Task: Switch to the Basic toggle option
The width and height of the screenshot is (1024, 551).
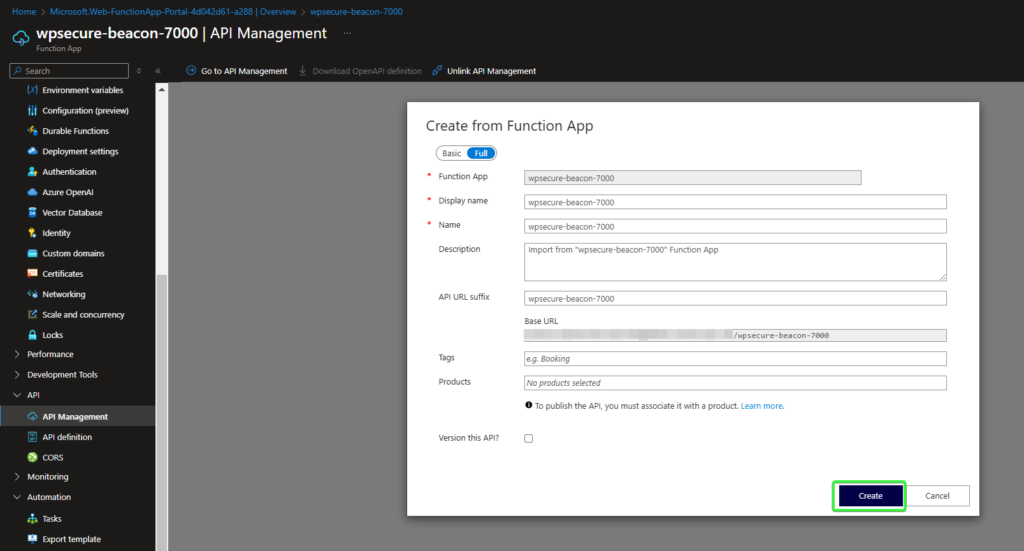Action: point(452,153)
